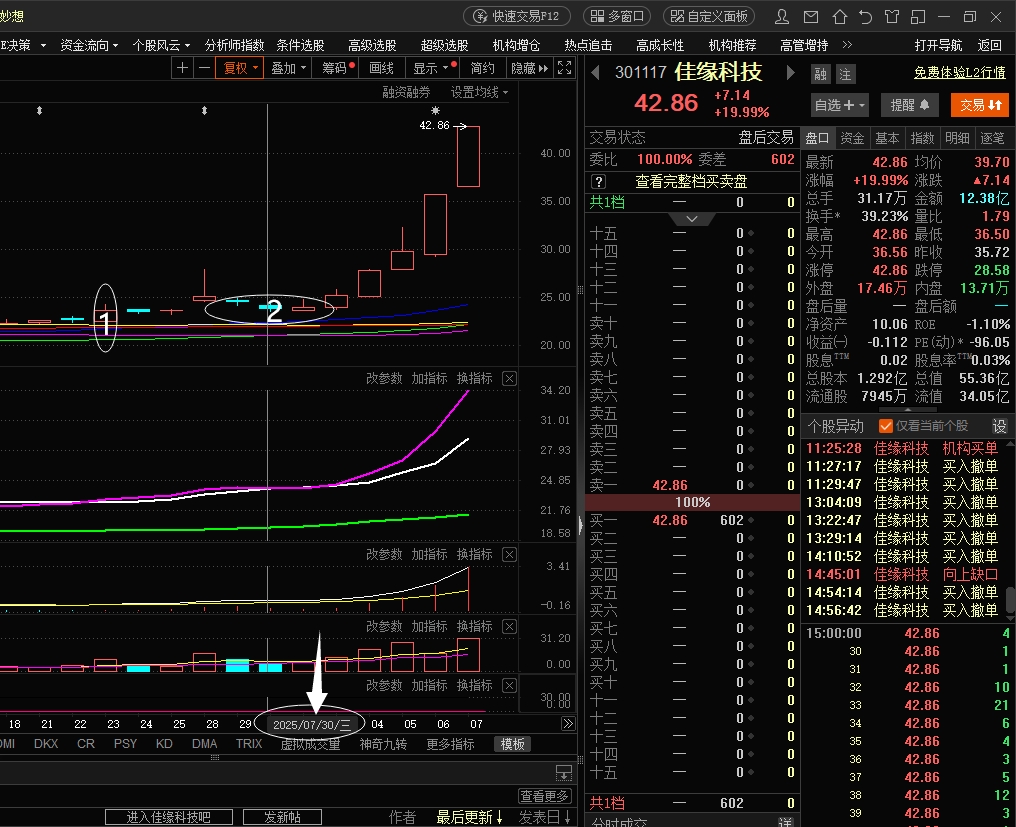Click the pop-out window icon in title bar
Screen dimensions: 1016x827
[918, 17]
